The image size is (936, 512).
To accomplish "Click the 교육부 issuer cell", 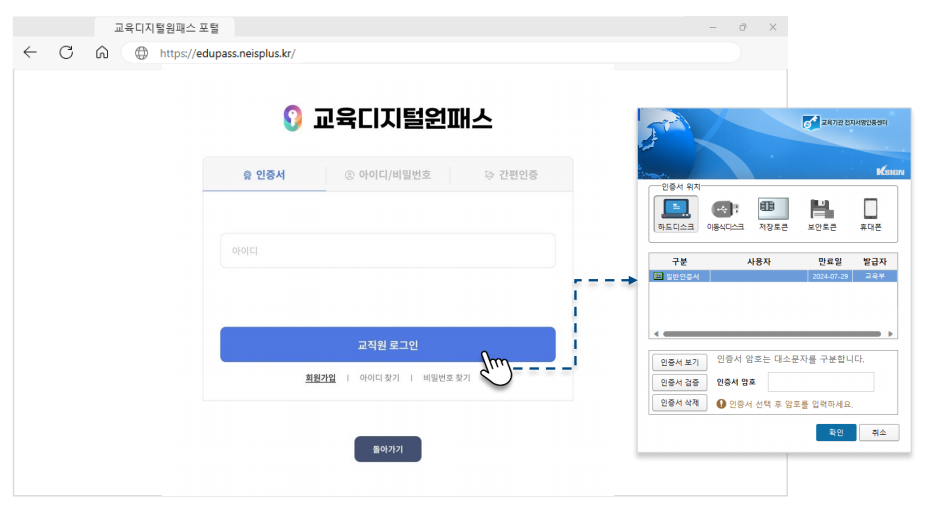I will (x=875, y=276).
